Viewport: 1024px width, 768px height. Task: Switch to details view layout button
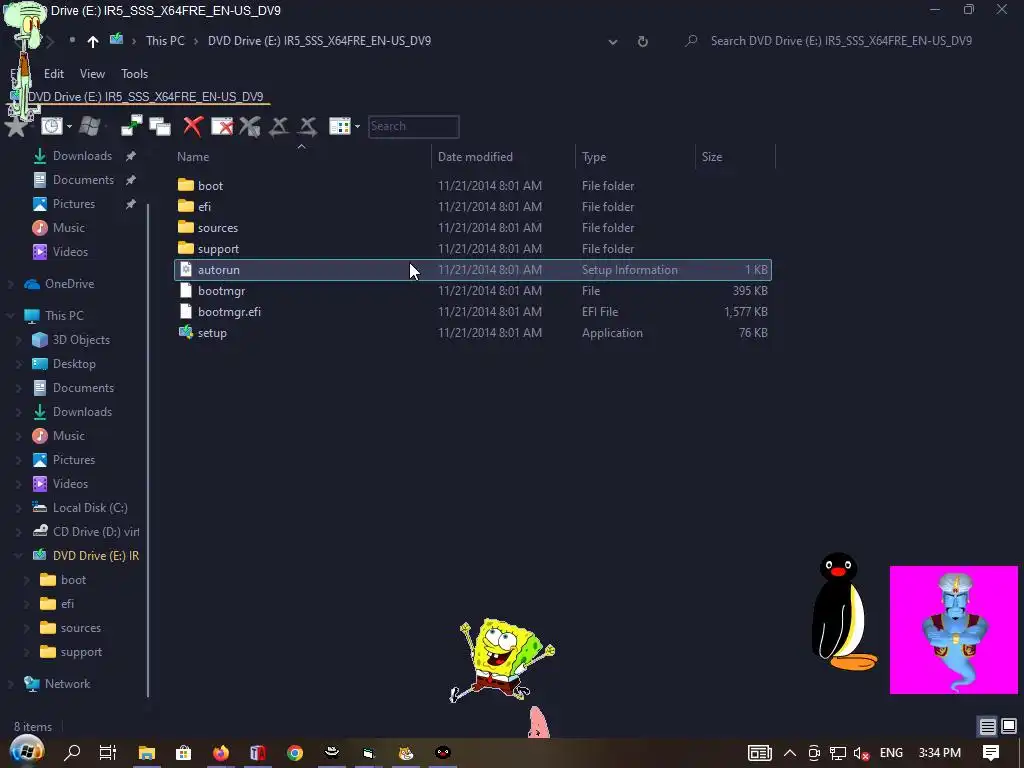pyautogui.click(x=987, y=726)
